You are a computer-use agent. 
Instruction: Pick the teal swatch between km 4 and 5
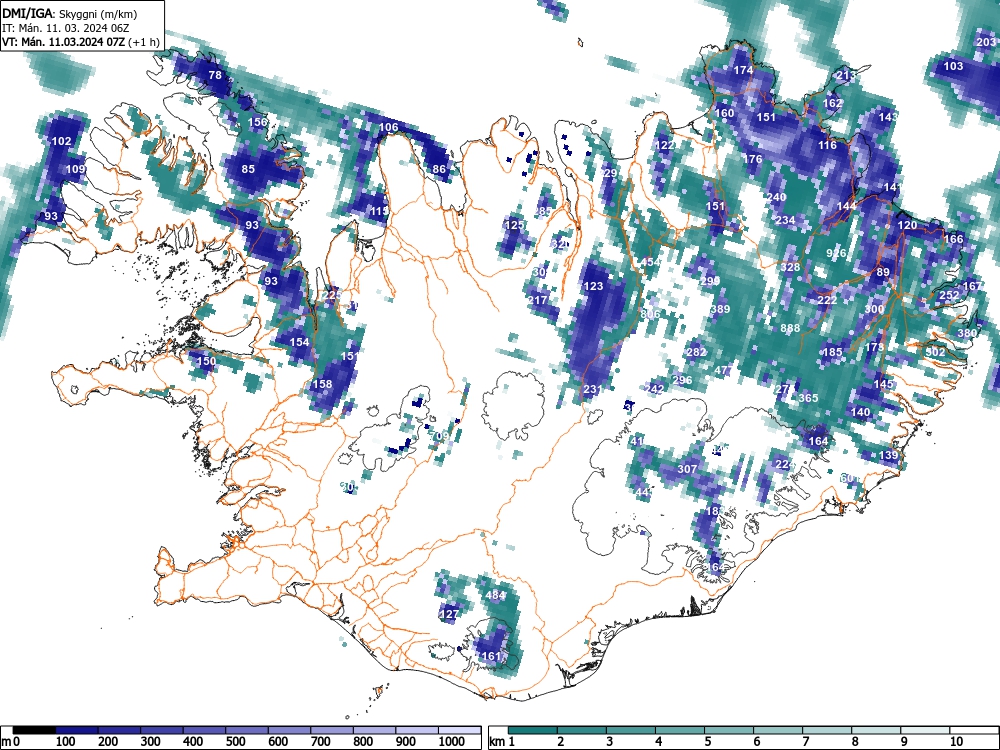680,730
